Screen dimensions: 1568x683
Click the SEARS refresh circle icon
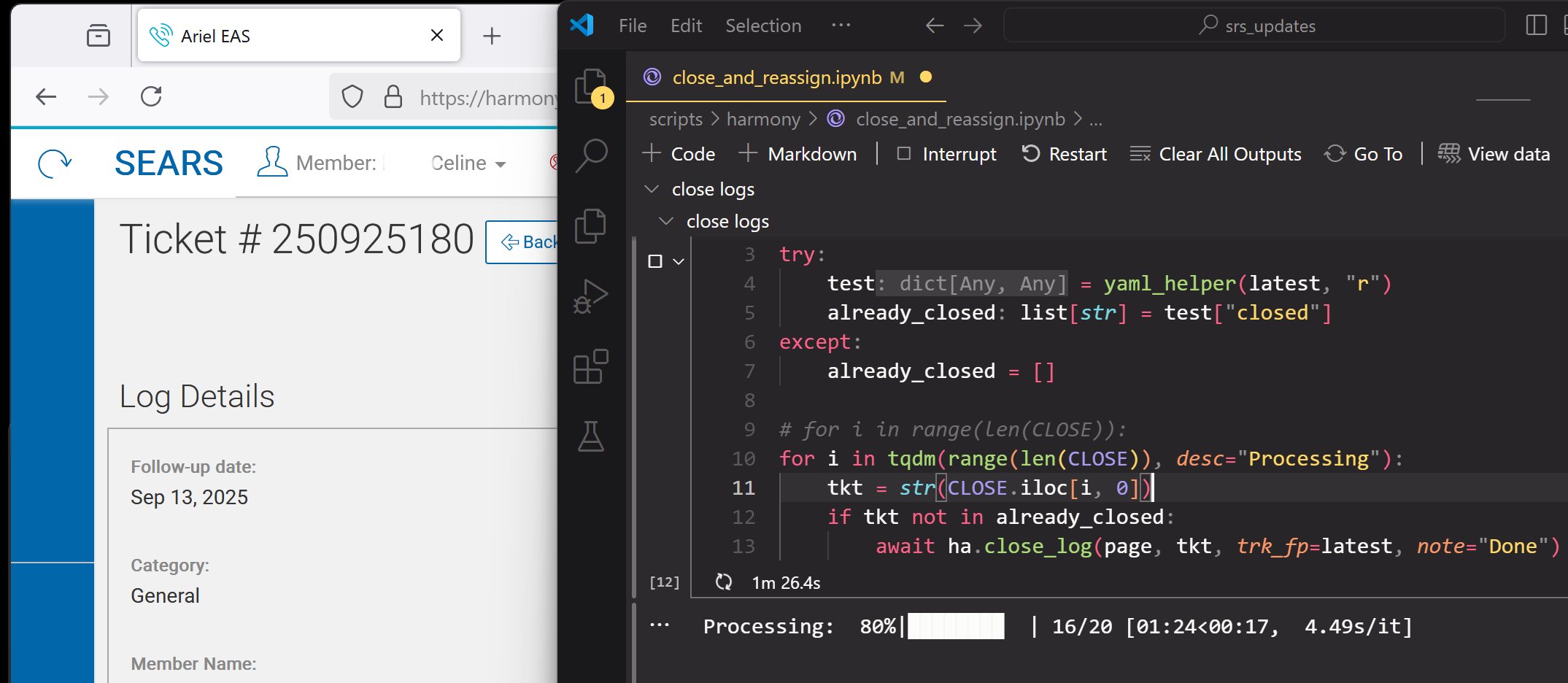(55, 163)
